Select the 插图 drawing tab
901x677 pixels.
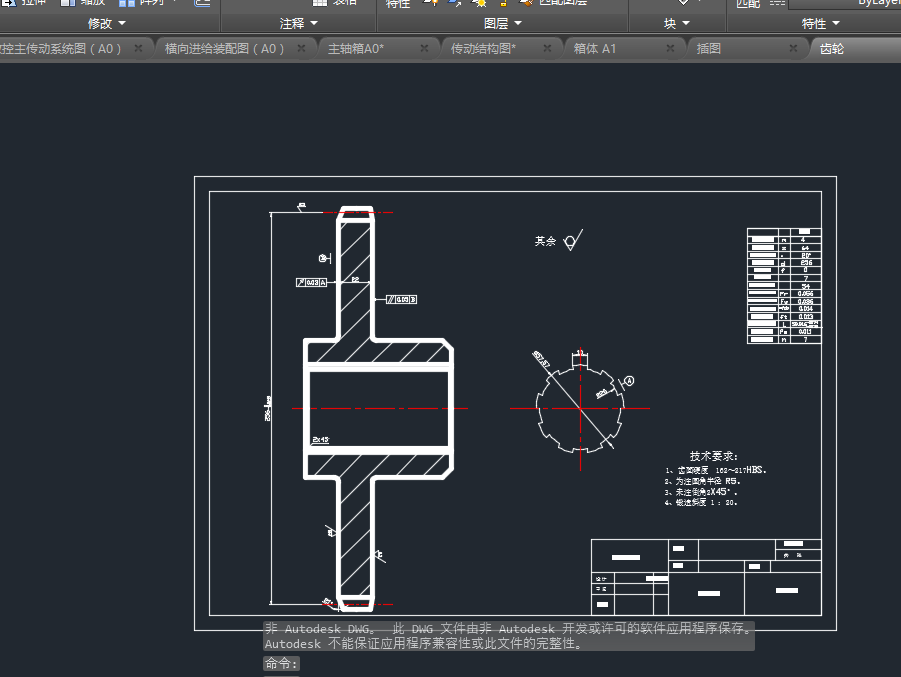[709, 48]
